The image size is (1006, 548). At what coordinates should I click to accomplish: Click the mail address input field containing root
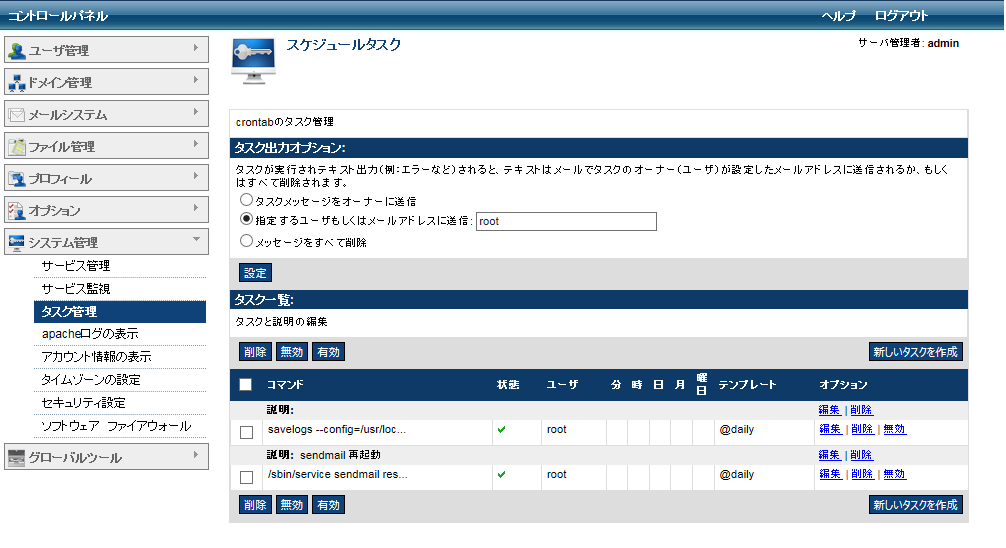566,222
